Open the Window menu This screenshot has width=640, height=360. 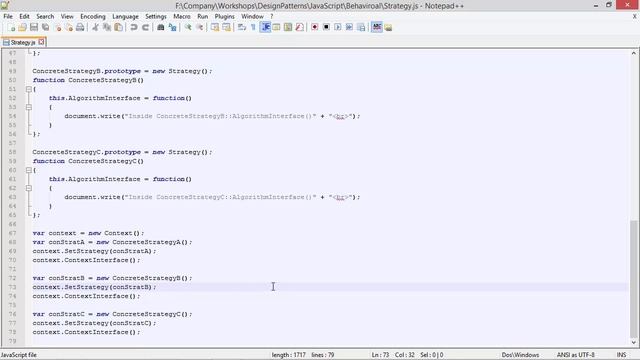point(252,16)
